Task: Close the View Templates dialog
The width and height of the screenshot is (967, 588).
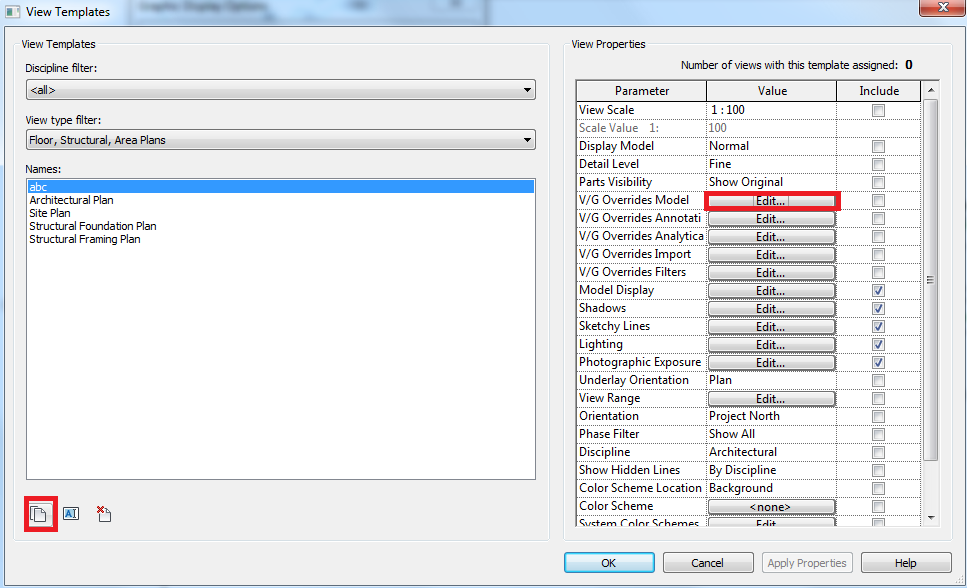Action: 942,7
